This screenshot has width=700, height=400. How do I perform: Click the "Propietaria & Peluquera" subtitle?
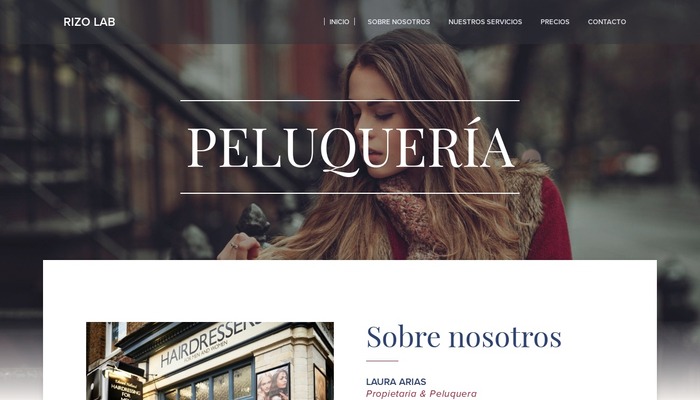421,394
